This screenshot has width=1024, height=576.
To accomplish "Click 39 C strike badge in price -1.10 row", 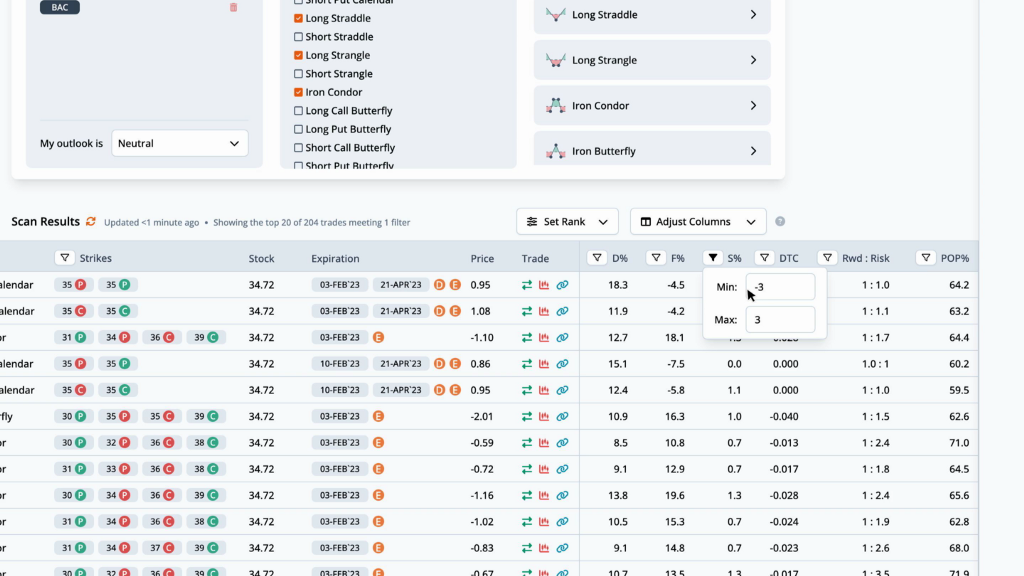I will pyautogui.click(x=206, y=338).
